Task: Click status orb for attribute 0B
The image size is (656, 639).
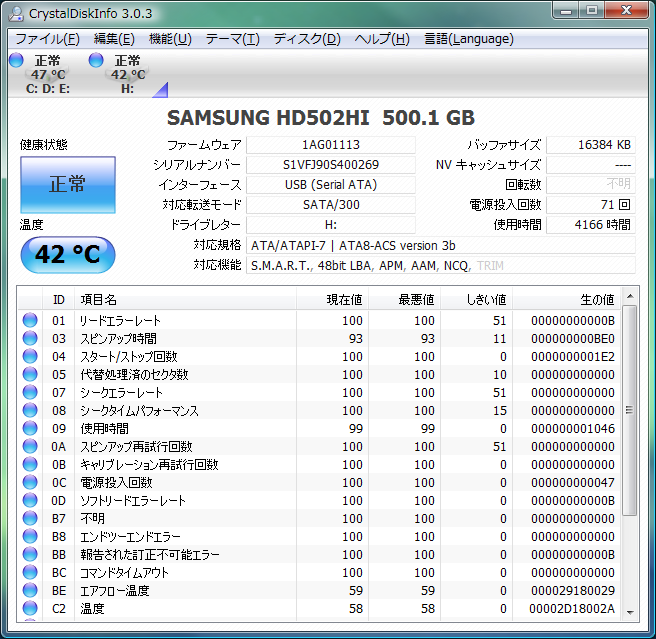Action: (x=30, y=464)
